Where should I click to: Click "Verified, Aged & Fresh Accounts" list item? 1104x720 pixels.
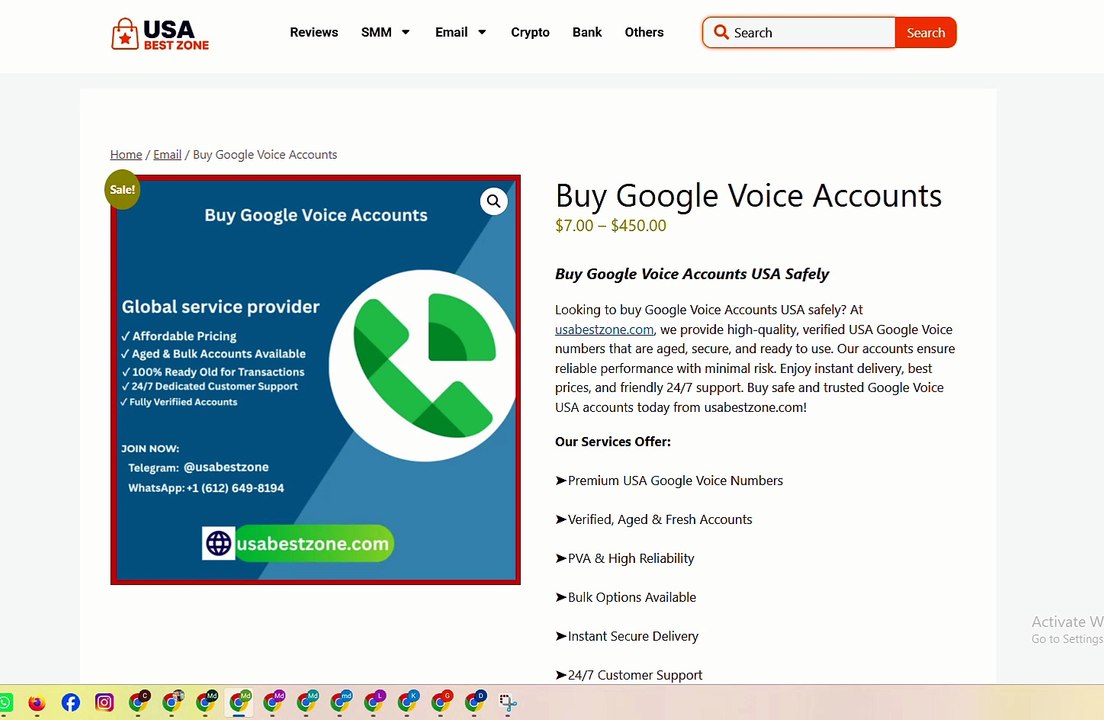(653, 519)
